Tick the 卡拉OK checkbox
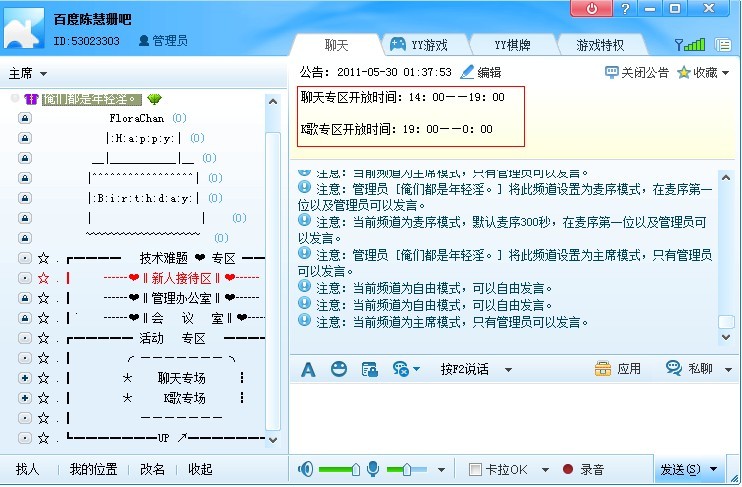742x487 pixels. pyautogui.click(x=475, y=469)
